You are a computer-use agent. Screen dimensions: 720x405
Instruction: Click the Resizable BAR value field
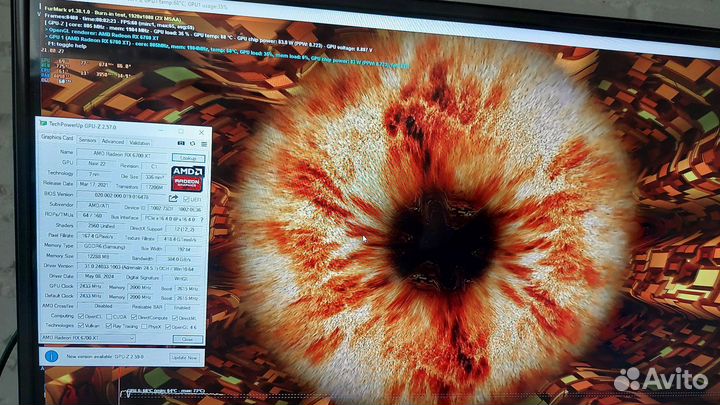click(x=183, y=308)
